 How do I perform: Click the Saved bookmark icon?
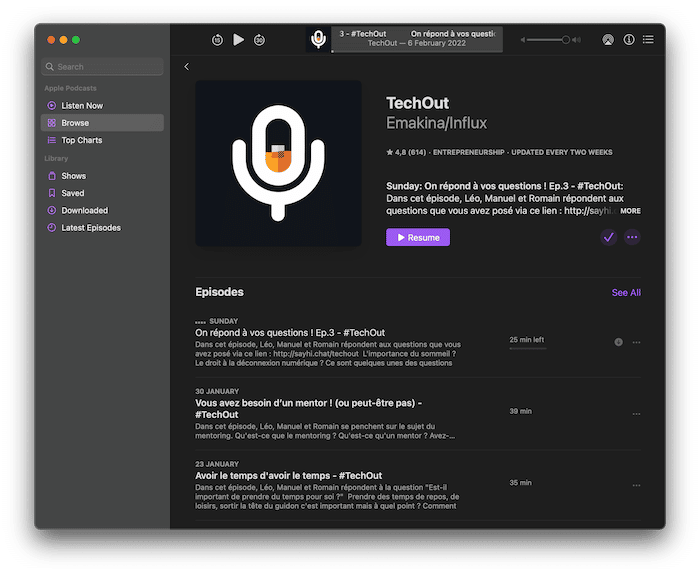pos(52,193)
